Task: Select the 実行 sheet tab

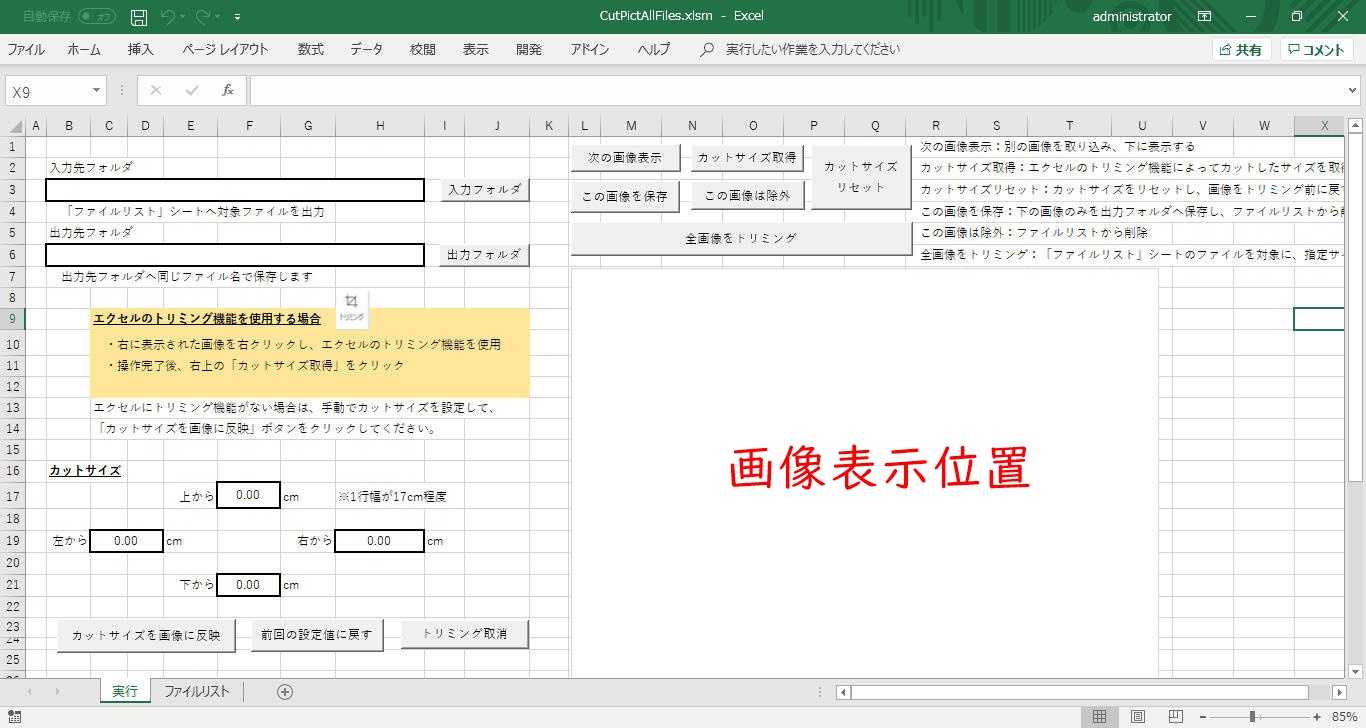Action: [125, 692]
